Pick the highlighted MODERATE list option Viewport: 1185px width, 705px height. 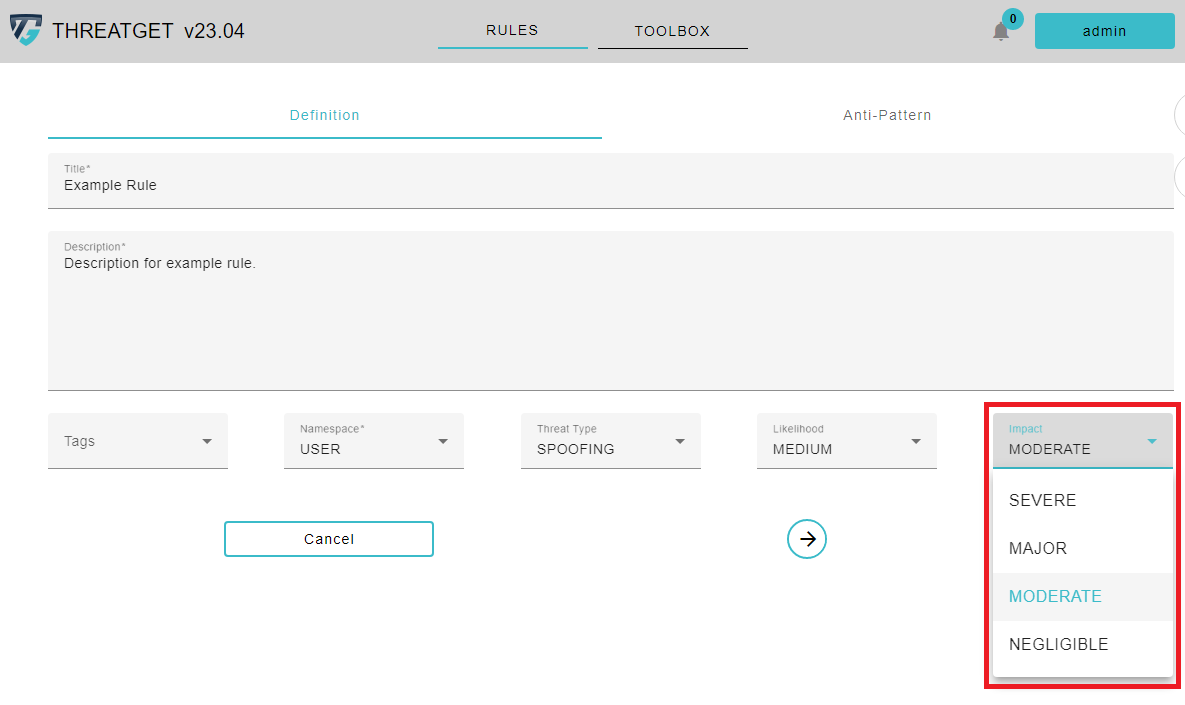[1055, 596]
